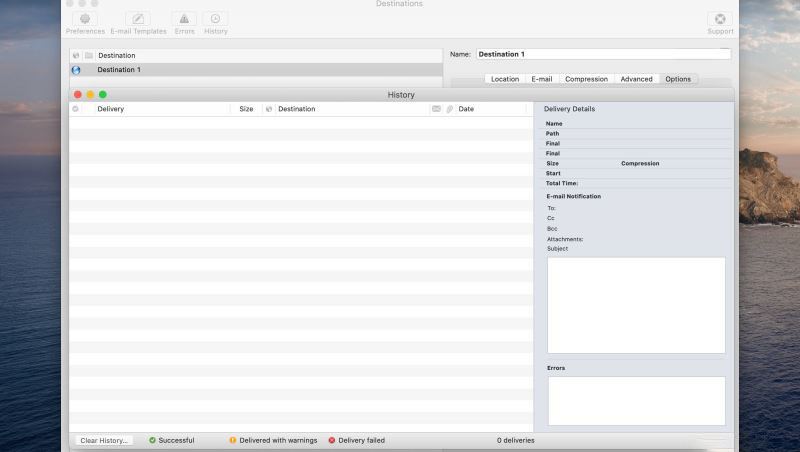Switch to the Options tab
The width and height of the screenshot is (800, 452).
click(x=678, y=79)
